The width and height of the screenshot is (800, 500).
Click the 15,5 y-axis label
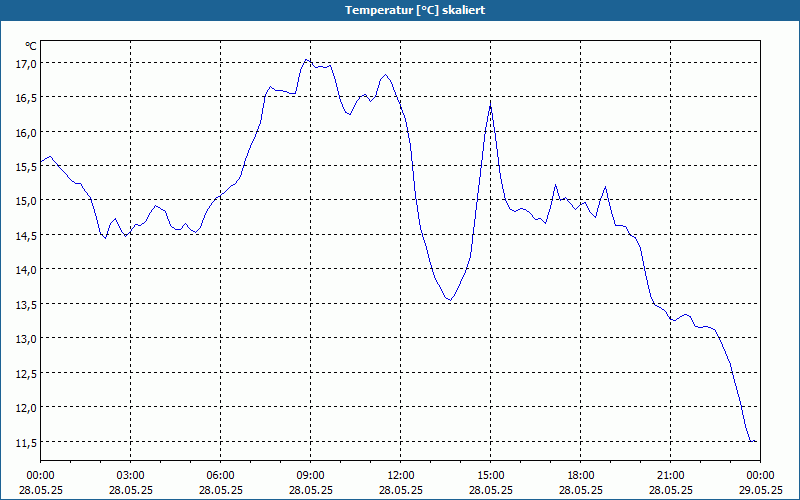click(x=26, y=167)
